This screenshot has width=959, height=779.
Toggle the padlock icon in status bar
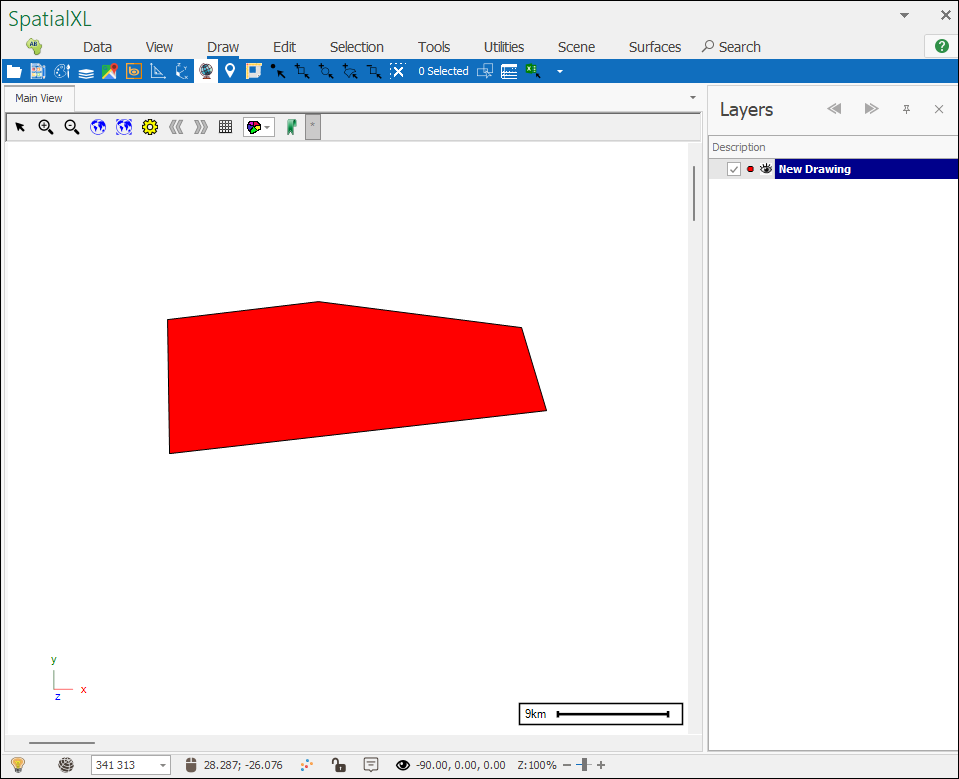click(339, 765)
